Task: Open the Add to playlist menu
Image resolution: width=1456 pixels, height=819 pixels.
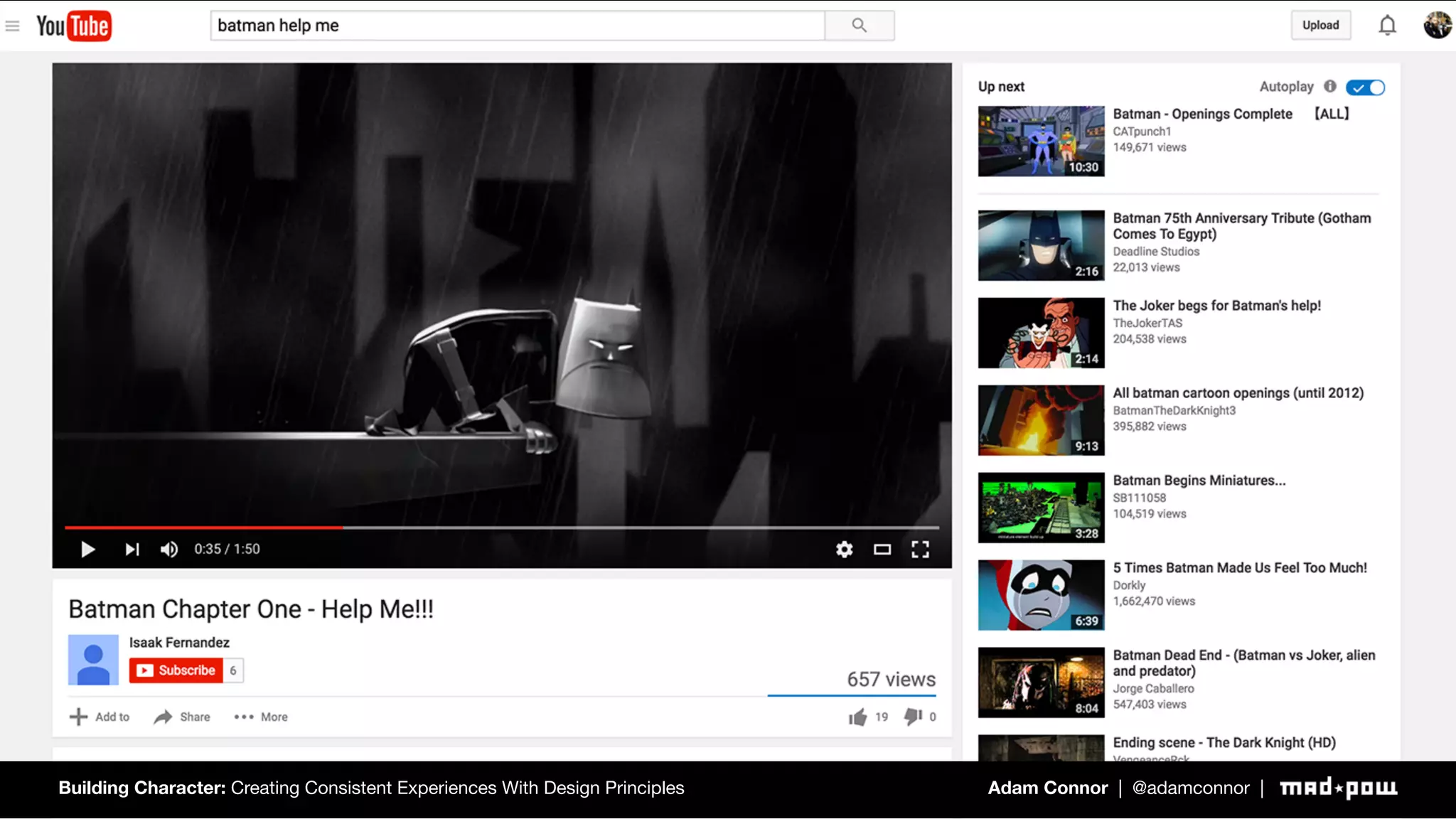Action: tap(100, 717)
